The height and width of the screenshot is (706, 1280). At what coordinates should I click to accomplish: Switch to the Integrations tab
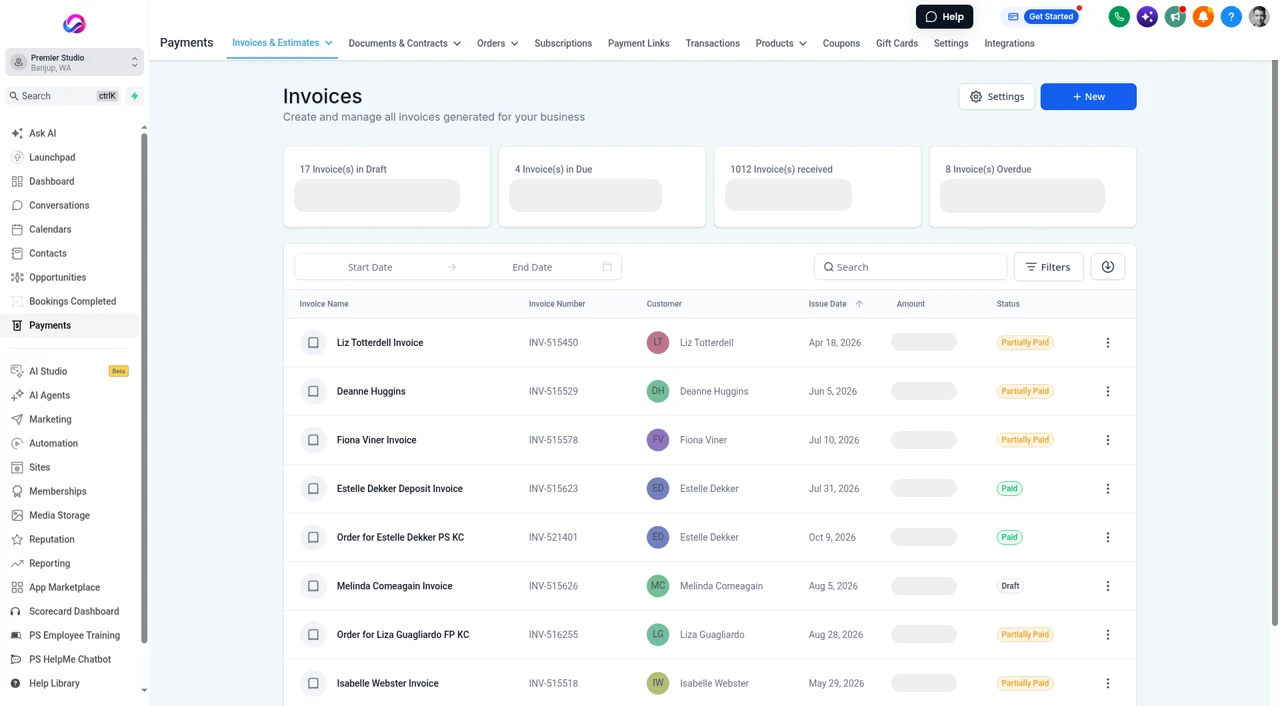point(1009,44)
